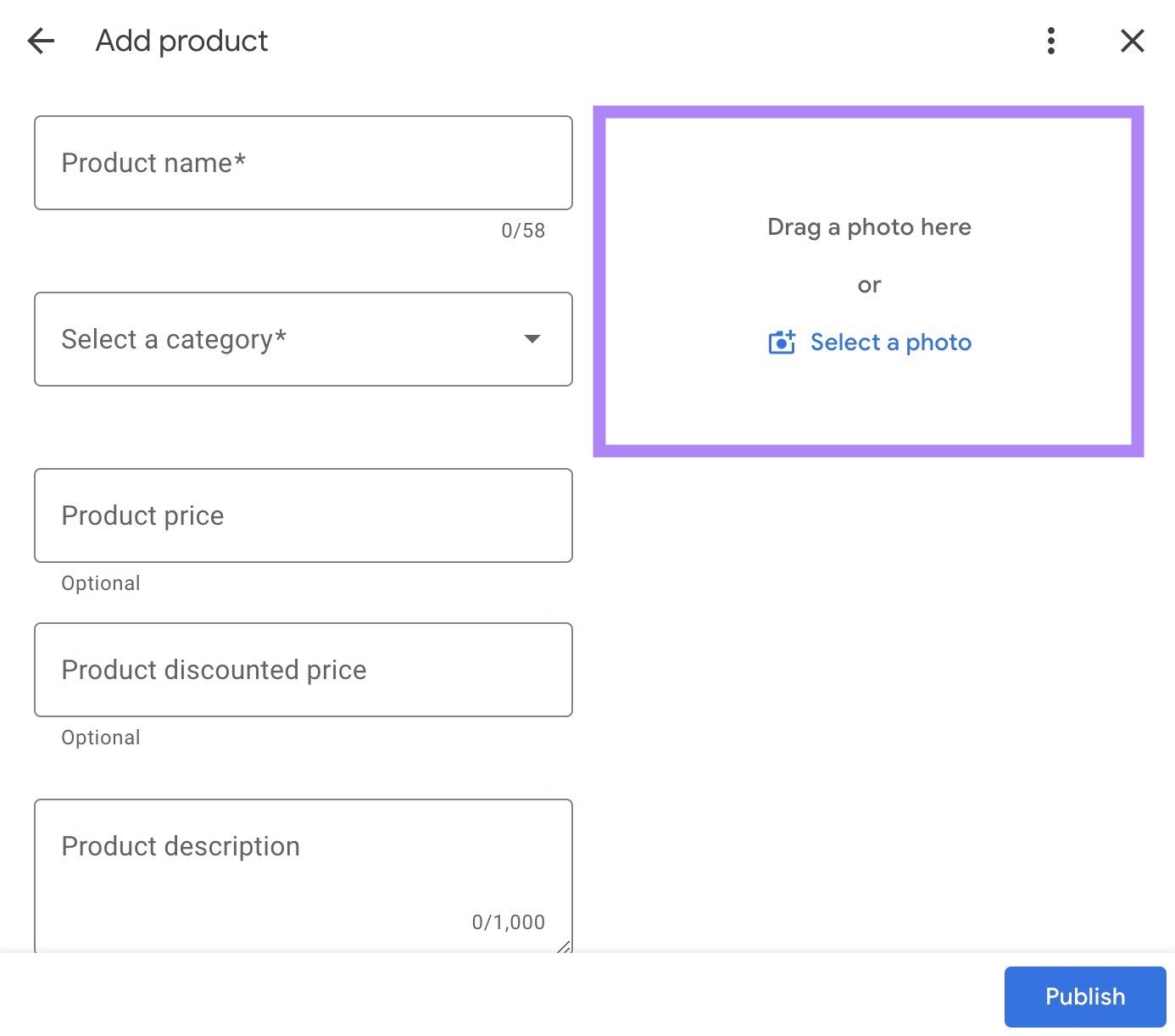Click the dropdown arrow on Select a category
This screenshot has width=1175, height=1036.
pos(532,338)
